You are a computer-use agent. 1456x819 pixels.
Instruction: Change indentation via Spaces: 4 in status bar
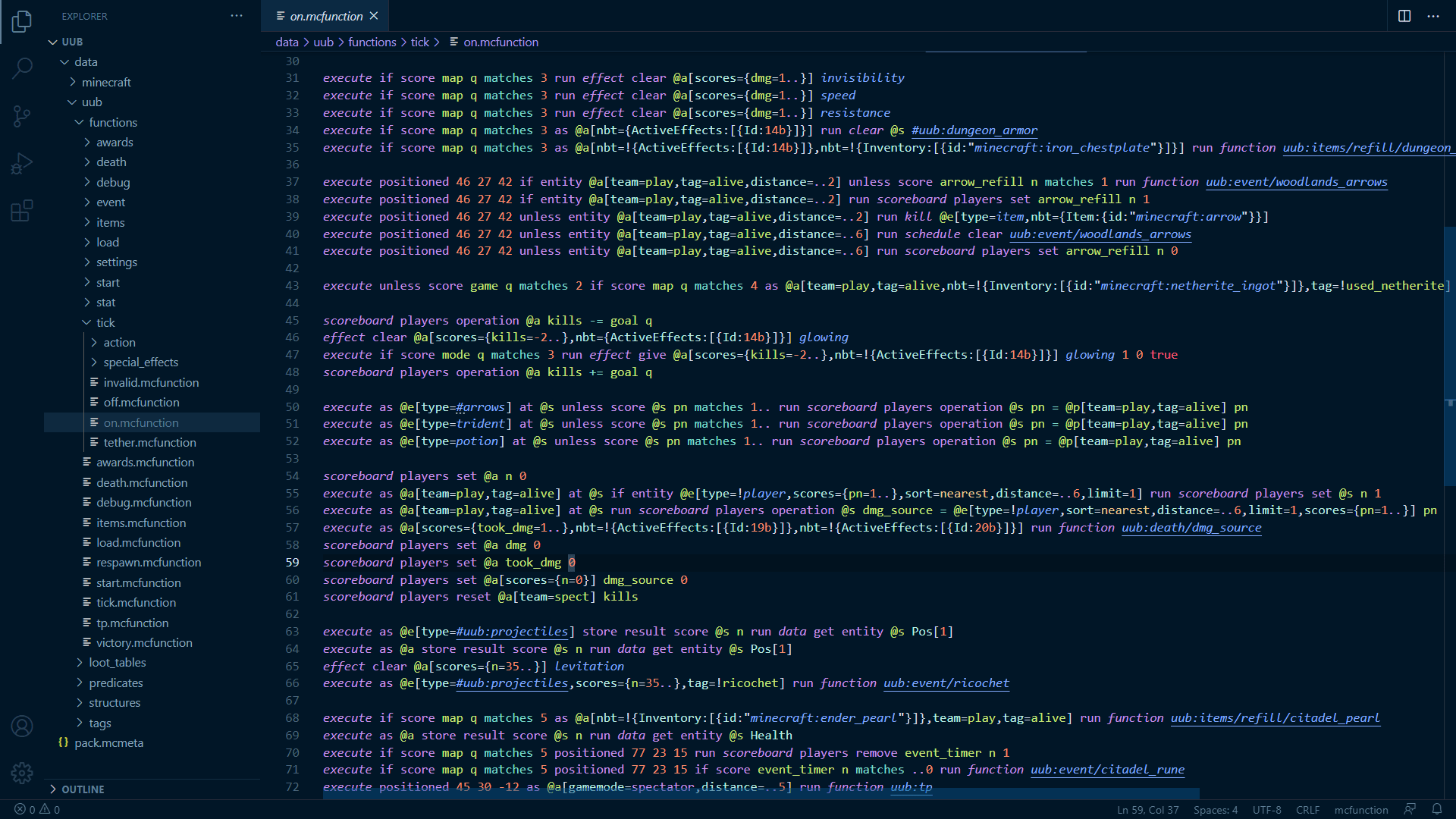click(1215, 809)
